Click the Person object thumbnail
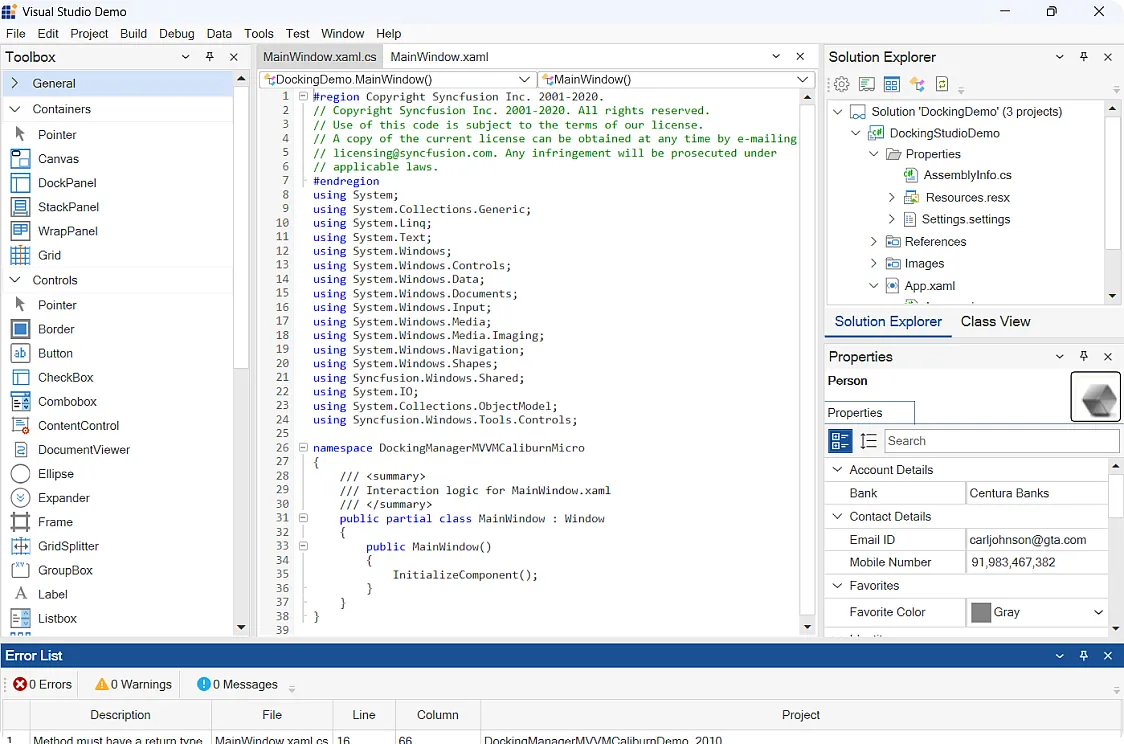Viewport: 1124px width, 744px height. coord(1095,396)
